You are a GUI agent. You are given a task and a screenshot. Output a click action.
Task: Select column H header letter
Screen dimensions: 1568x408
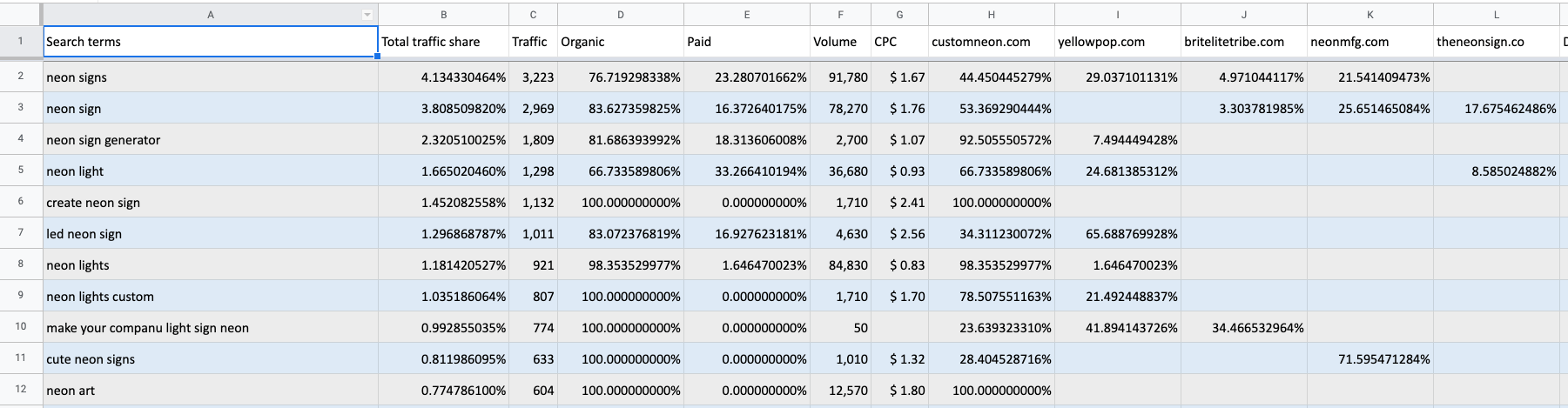pos(992,15)
